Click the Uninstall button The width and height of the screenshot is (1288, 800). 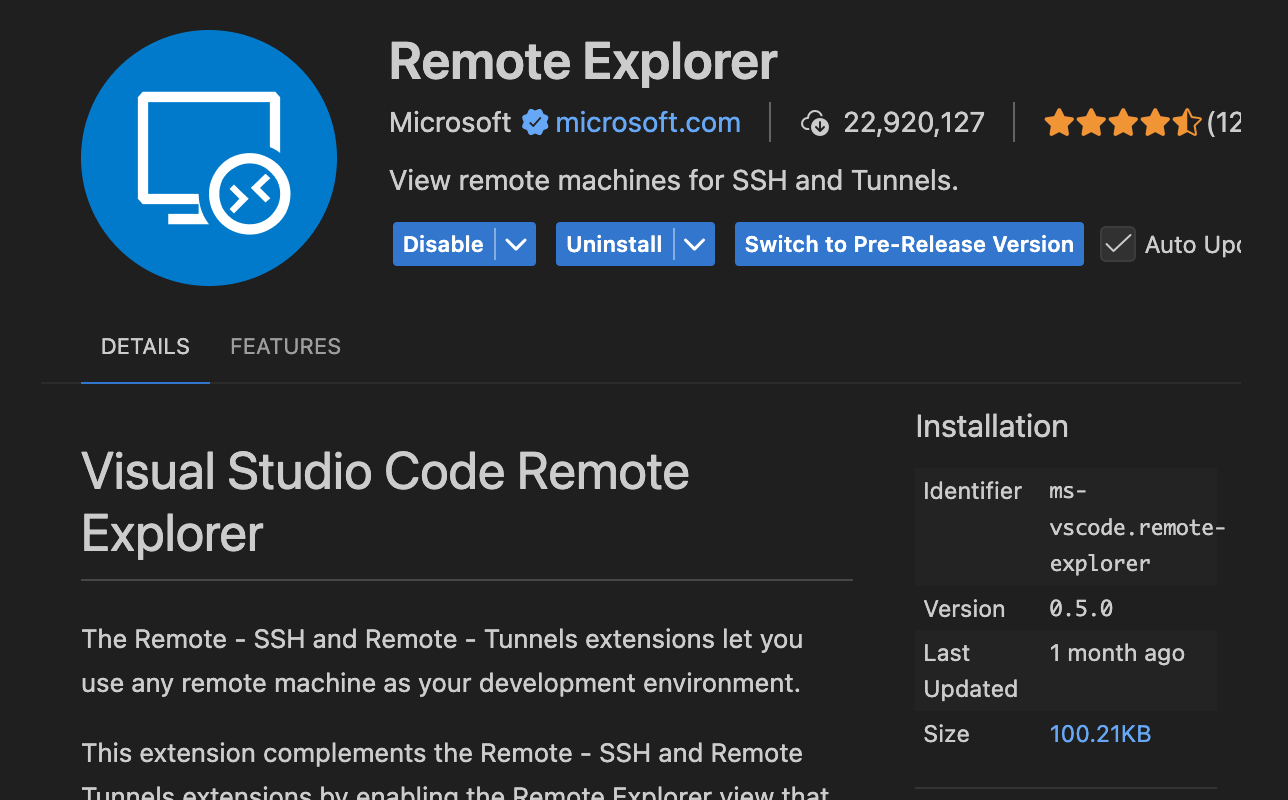pyautogui.click(x=614, y=244)
